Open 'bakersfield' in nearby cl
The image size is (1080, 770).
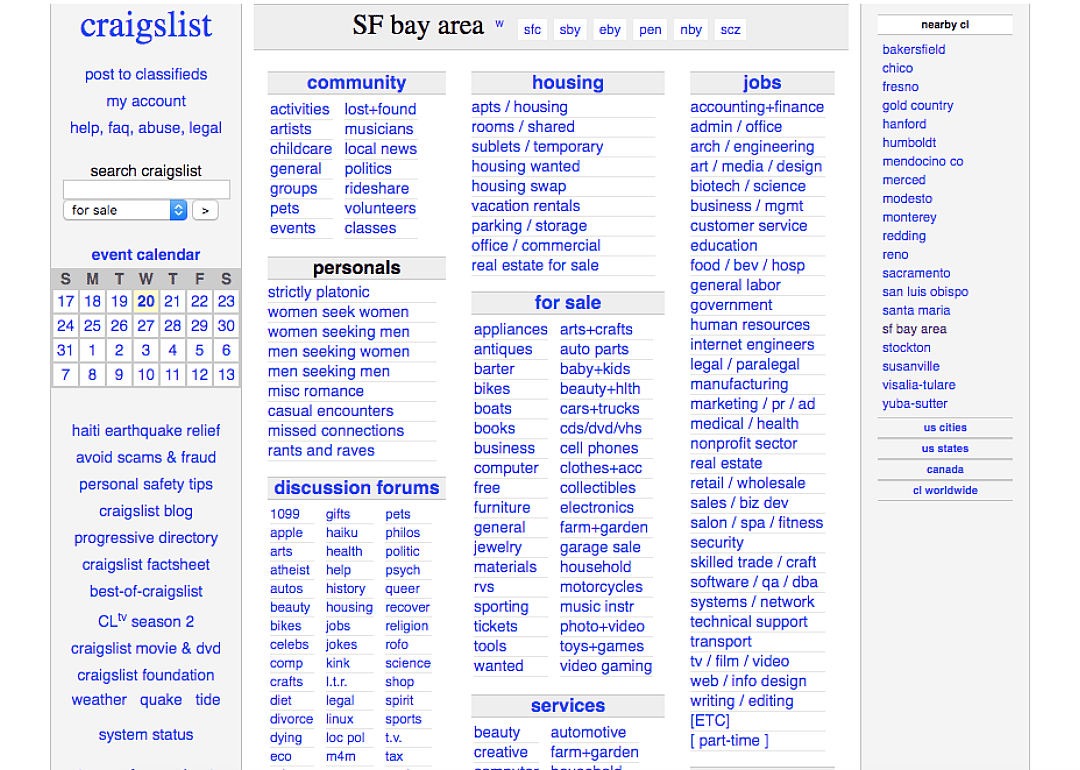(914, 50)
